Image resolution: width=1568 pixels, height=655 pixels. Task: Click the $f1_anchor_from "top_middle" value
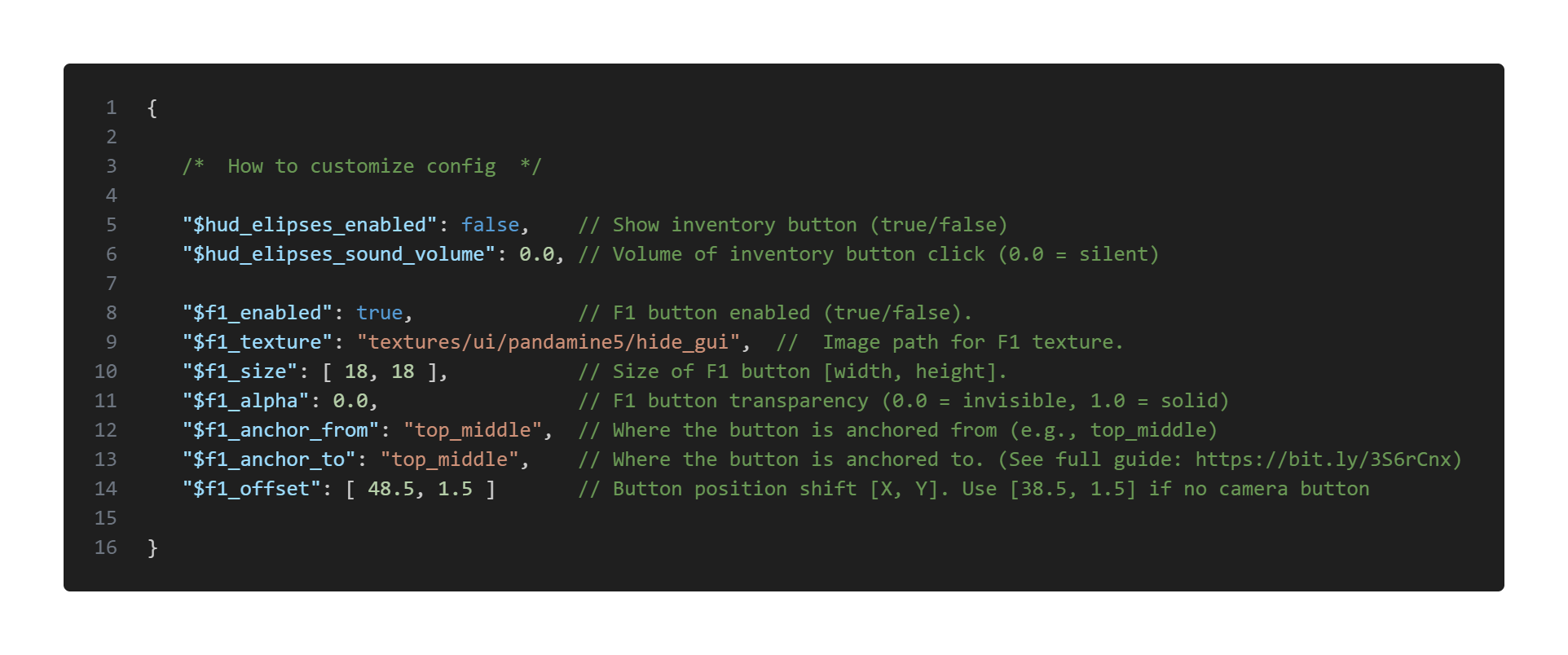tap(473, 430)
